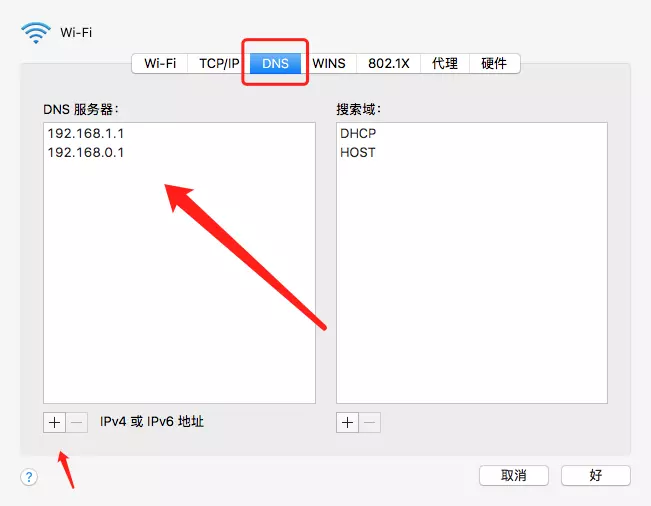Add a new DNS server with plus button
This screenshot has height=506, width=651.
point(54,423)
